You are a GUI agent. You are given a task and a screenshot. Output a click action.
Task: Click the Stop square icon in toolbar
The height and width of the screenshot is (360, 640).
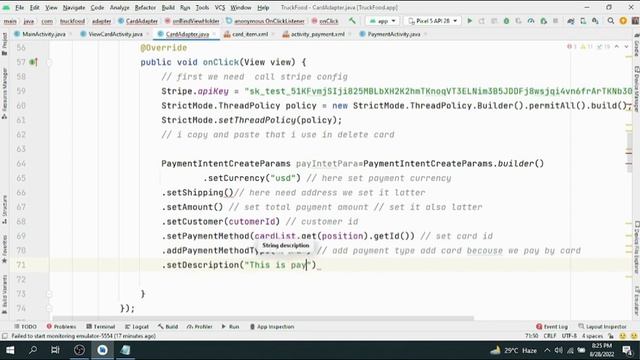tap(556, 21)
